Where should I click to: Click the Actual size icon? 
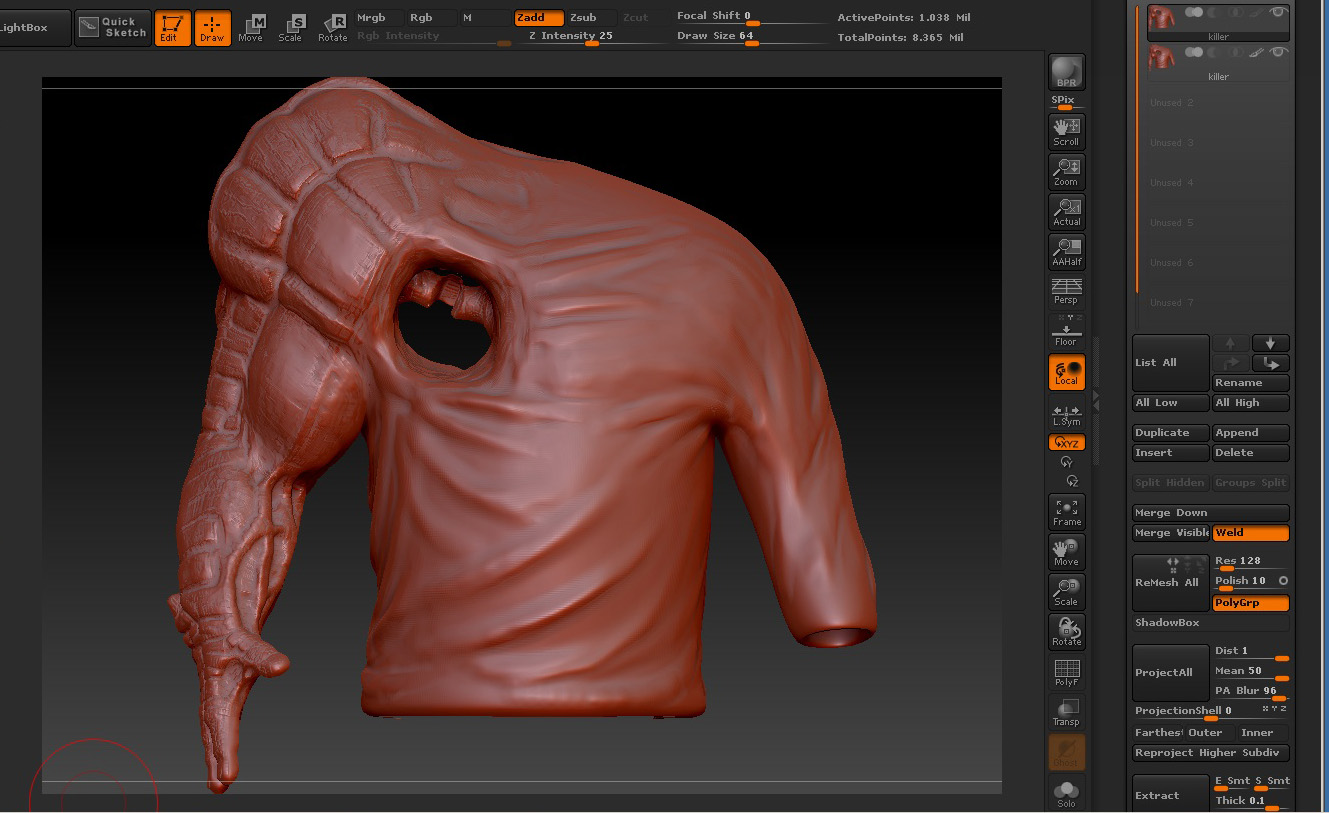(1066, 211)
